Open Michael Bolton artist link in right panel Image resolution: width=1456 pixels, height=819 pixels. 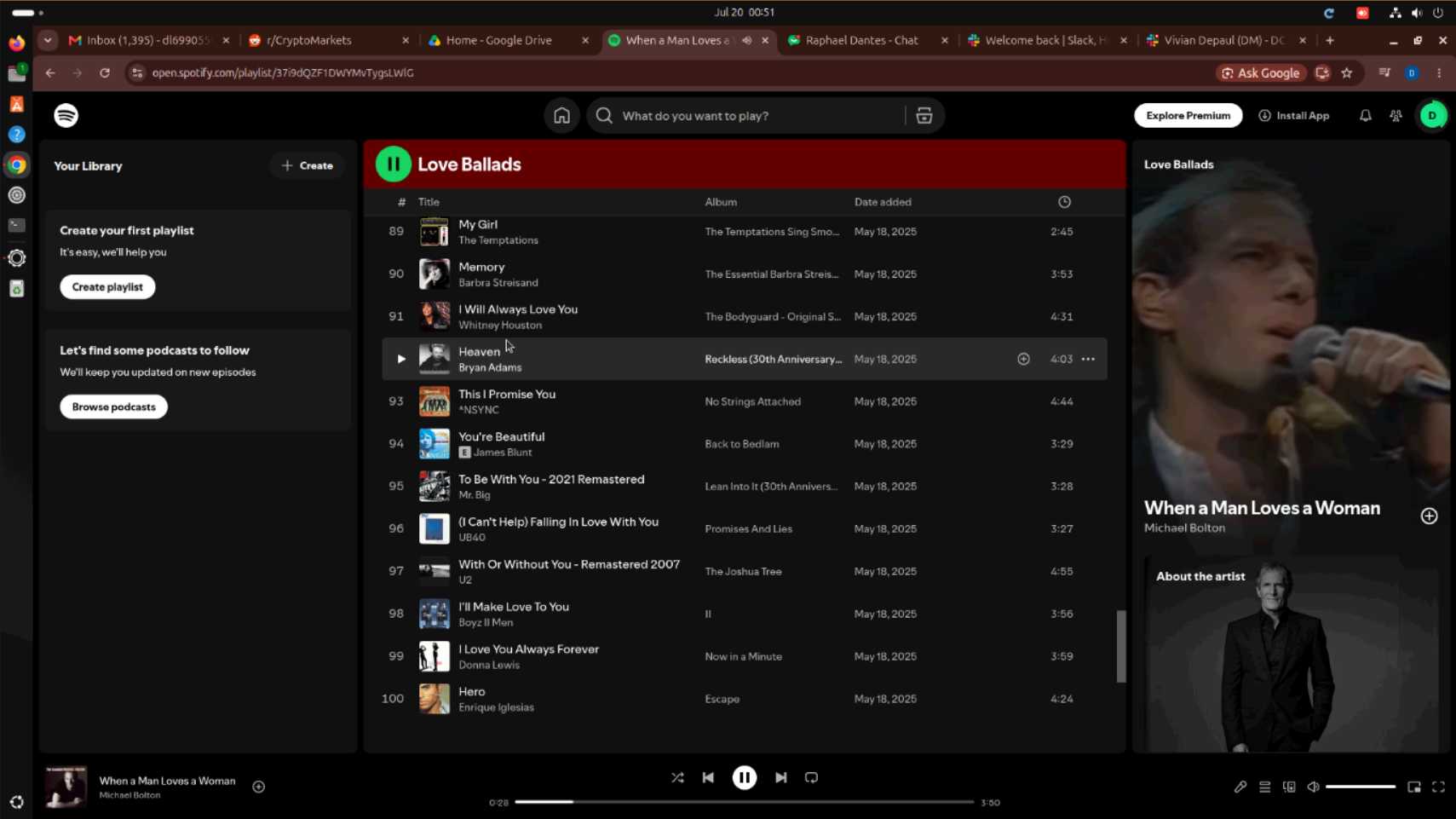tap(1184, 528)
